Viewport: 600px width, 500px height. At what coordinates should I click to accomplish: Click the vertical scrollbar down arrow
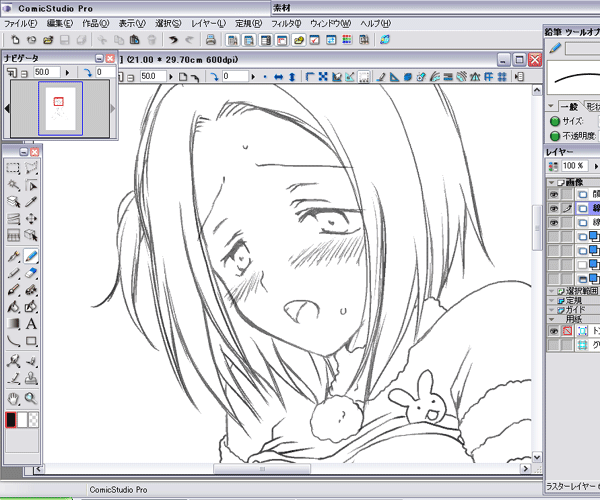[537, 457]
